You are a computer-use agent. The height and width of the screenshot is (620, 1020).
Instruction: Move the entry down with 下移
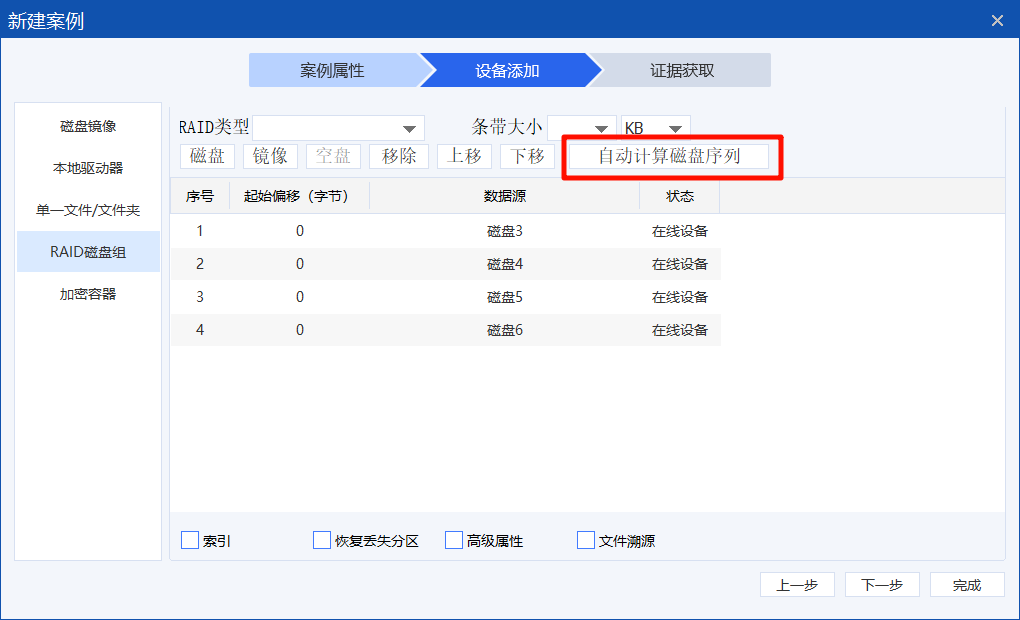click(x=527, y=156)
